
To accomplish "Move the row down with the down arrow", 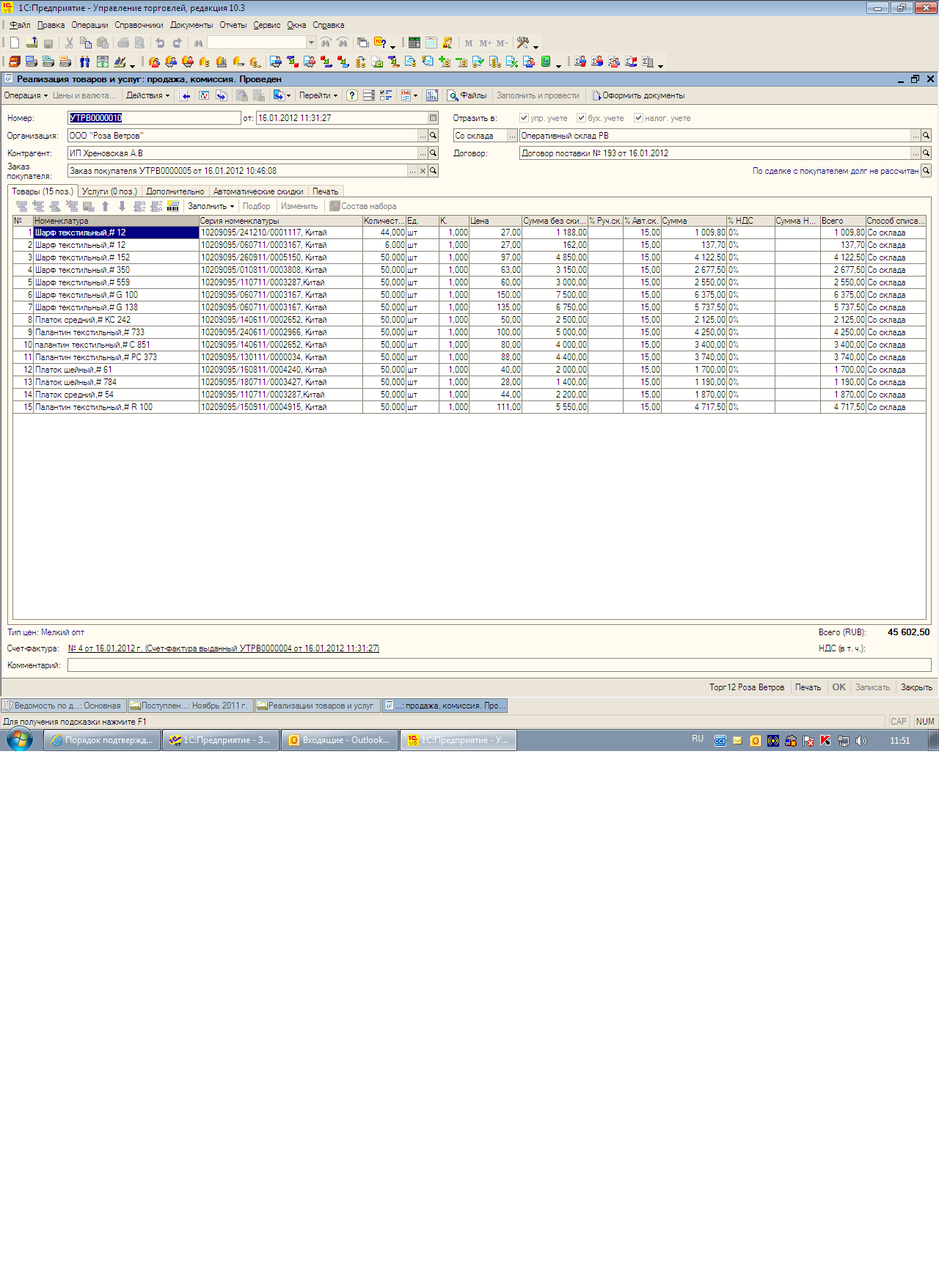I will [x=123, y=206].
